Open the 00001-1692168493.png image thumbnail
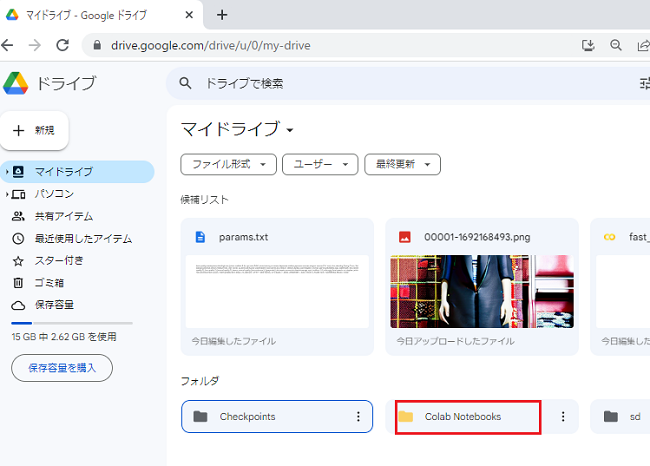This screenshot has width=650, height=466. click(x=482, y=291)
